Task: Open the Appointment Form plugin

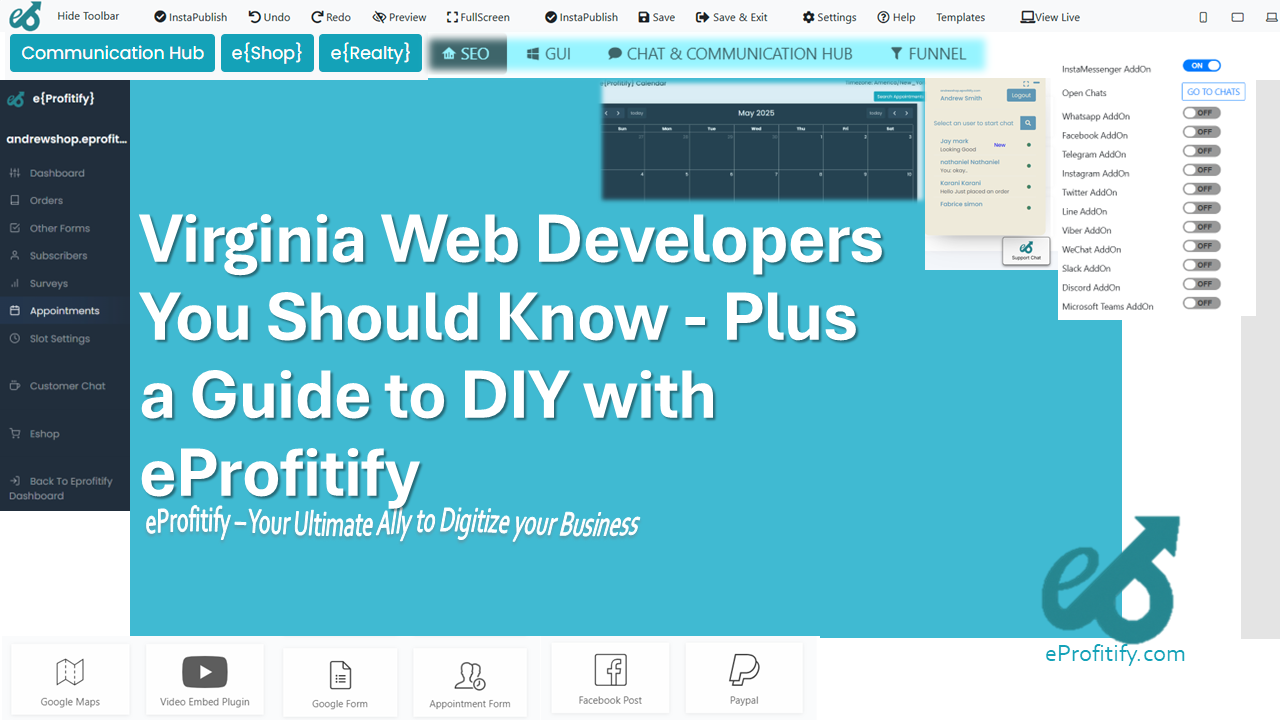Action: (469, 676)
